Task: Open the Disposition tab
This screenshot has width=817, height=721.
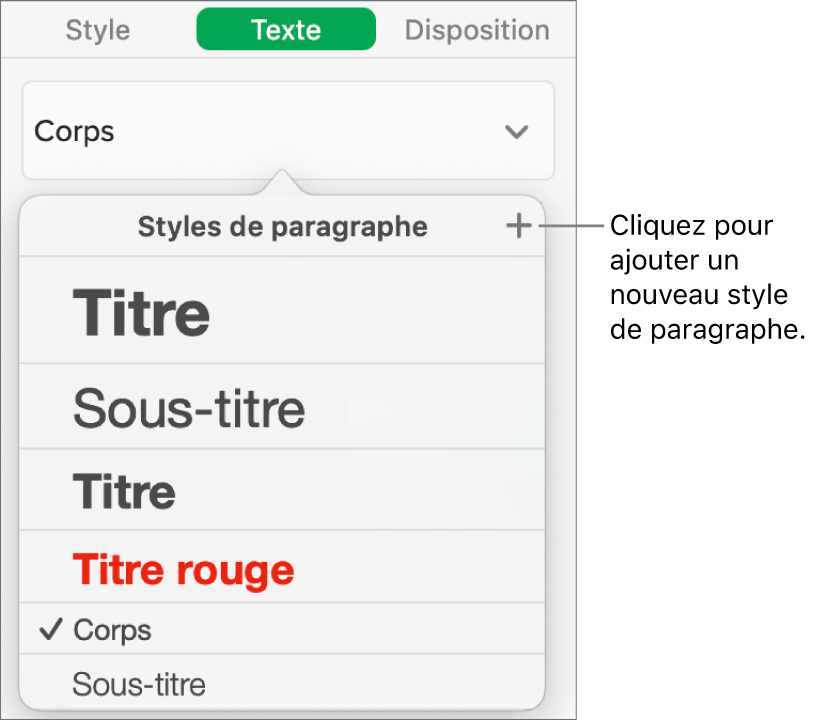Action: coord(476,30)
